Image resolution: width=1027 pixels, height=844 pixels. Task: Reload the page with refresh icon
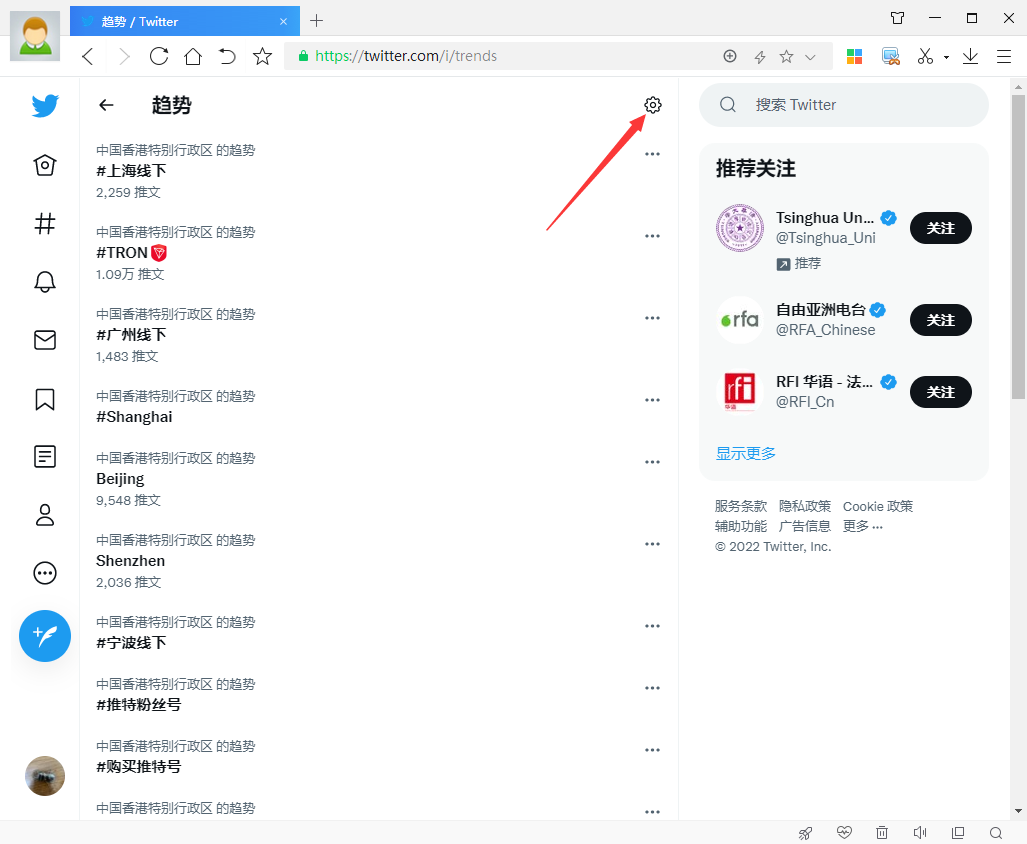click(159, 56)
